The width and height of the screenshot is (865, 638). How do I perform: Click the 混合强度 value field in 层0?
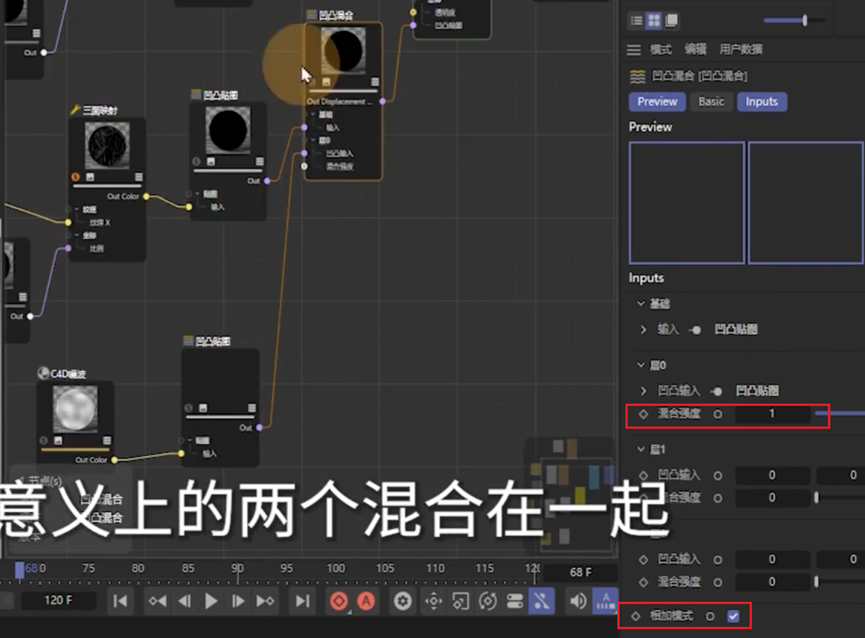pyautogui.click(x=772, y=413)
